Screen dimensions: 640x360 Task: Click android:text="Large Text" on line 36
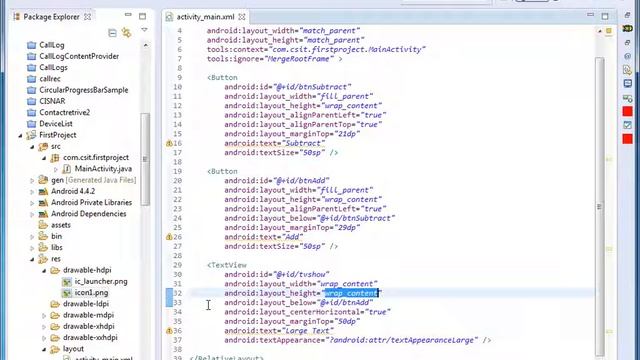279,331
